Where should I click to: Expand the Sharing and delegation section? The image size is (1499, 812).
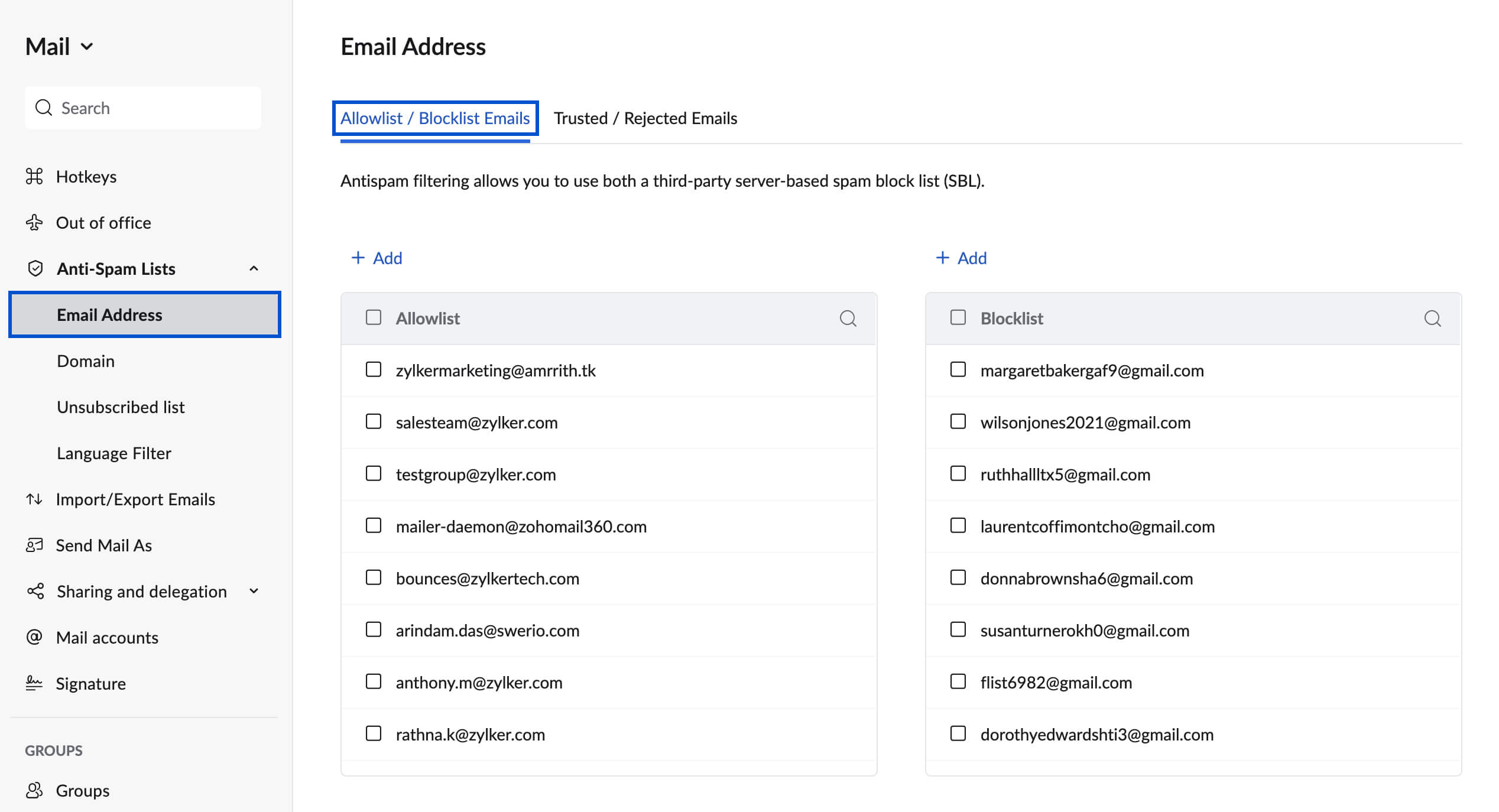click(x=256, y=591)
